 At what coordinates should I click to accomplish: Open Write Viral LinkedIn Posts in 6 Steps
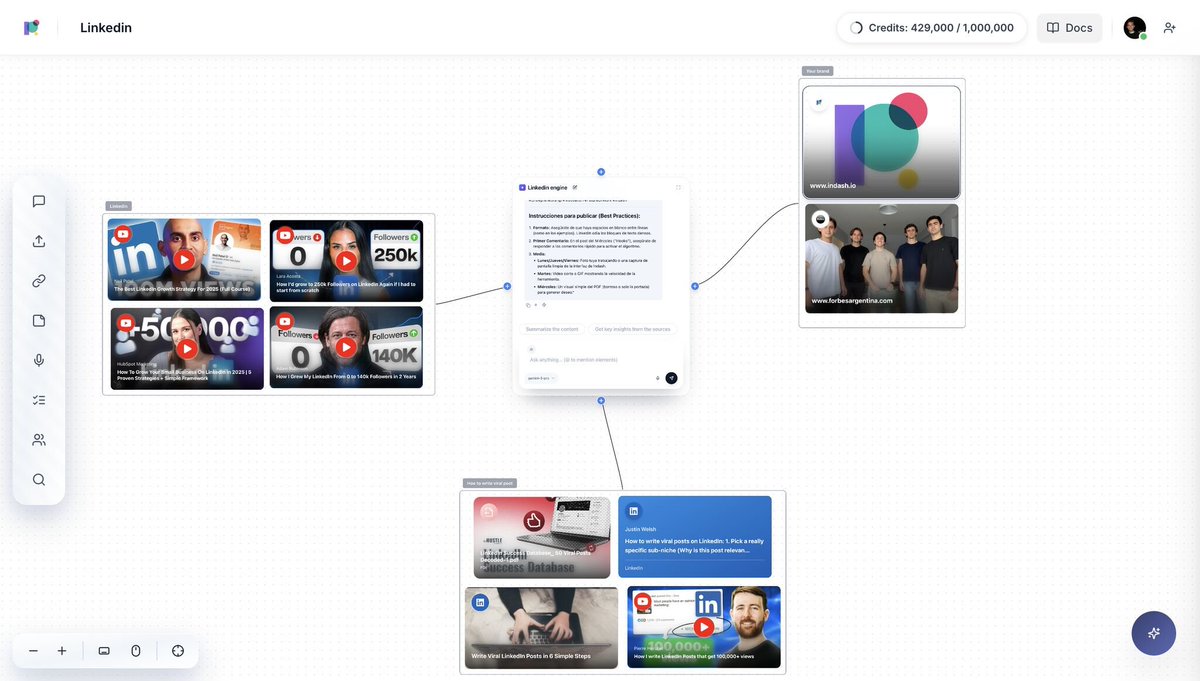coord(541,627)
